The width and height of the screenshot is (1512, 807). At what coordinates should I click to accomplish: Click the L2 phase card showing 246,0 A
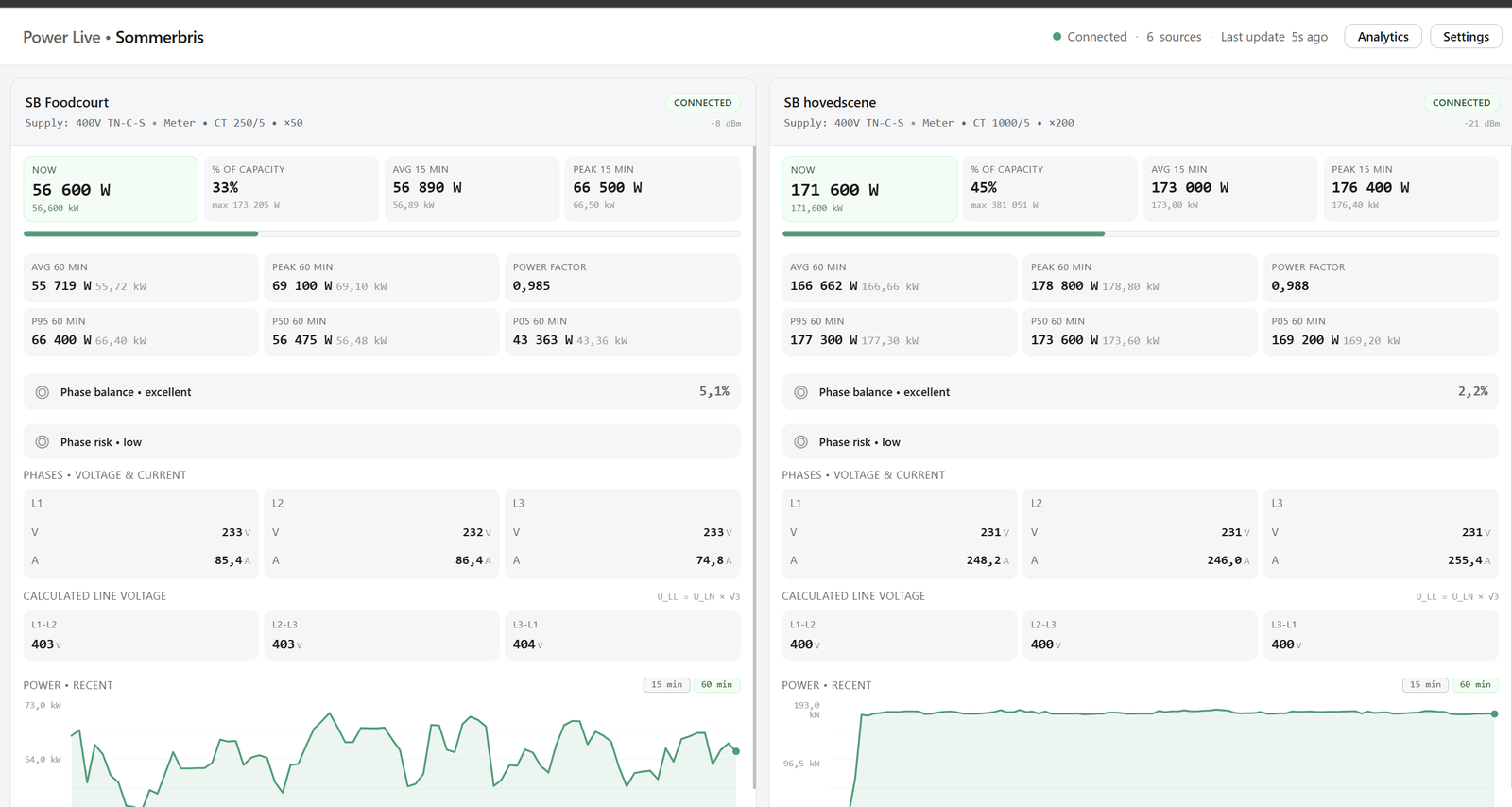tap(1141, 534)
